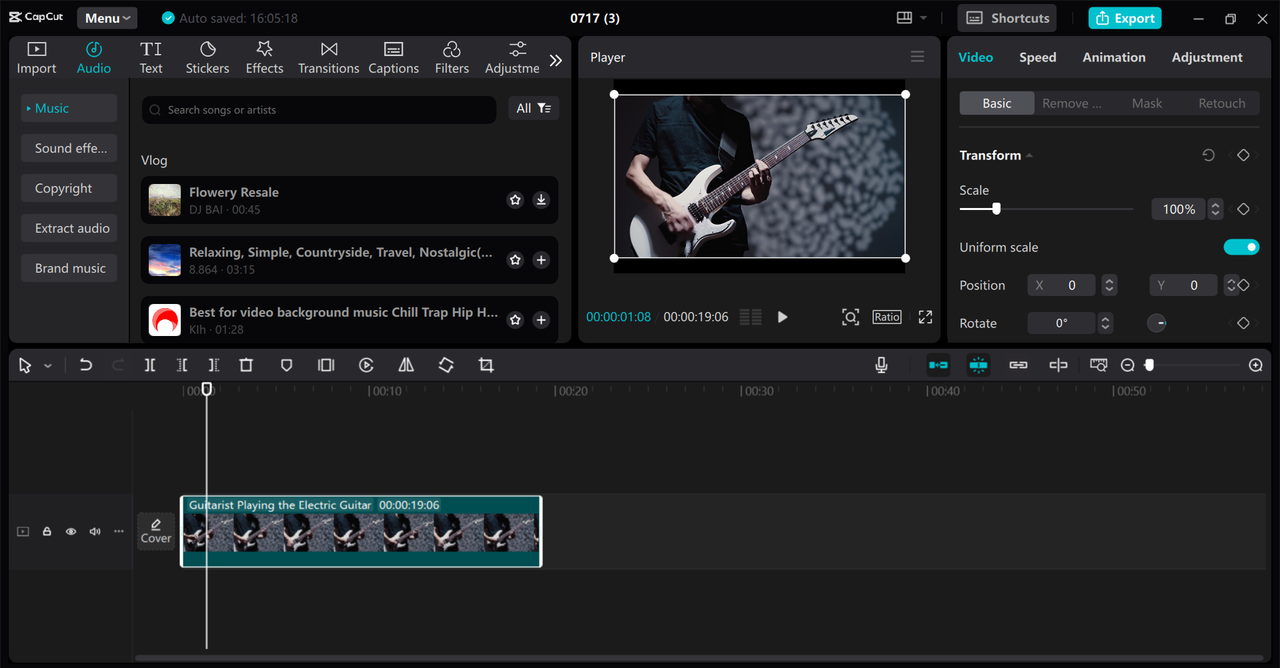Open the Transitions tab
1280x668 pixels.
coord(328,58)
